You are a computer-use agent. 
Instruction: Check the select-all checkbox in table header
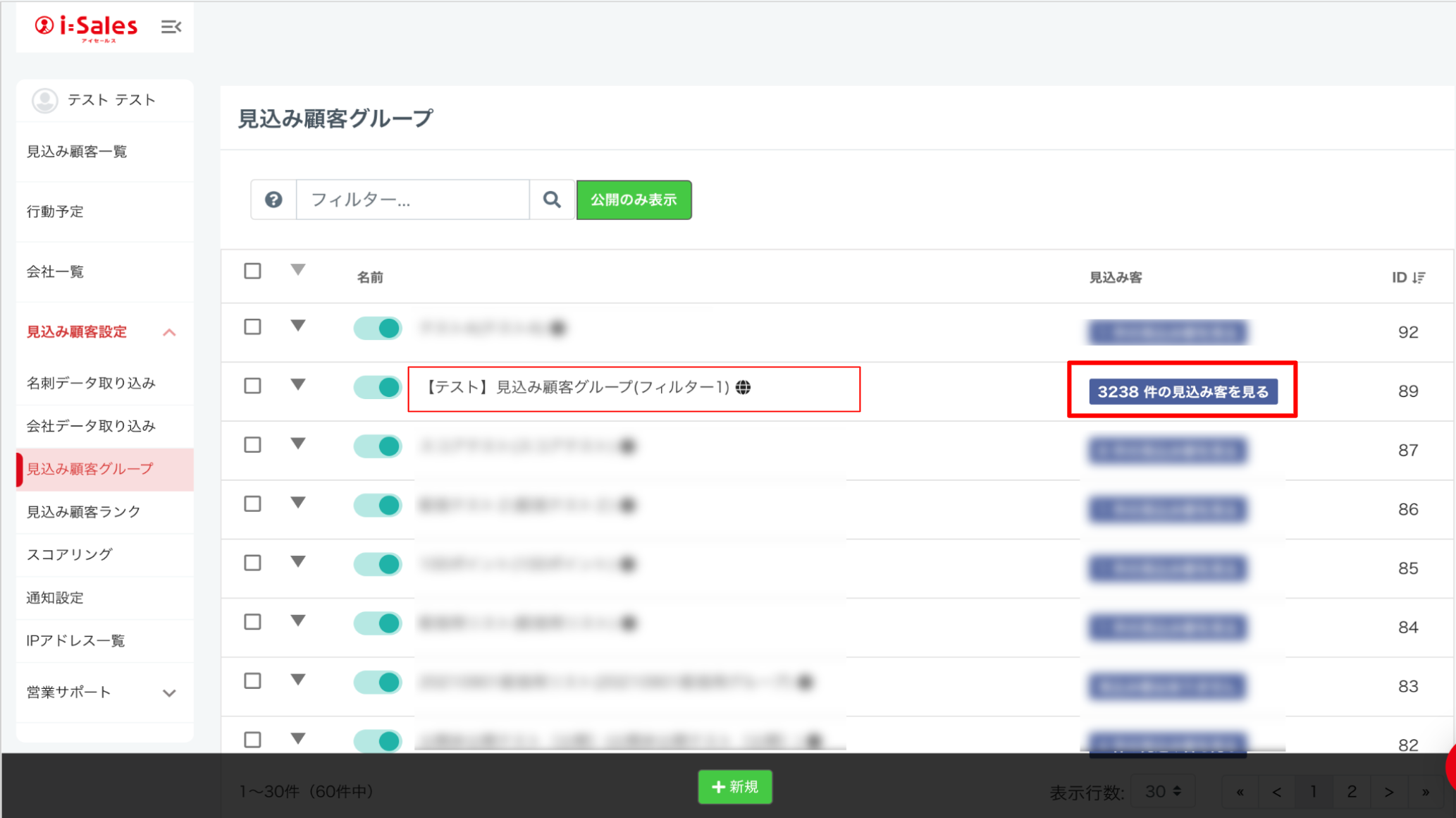pos(252,271)
